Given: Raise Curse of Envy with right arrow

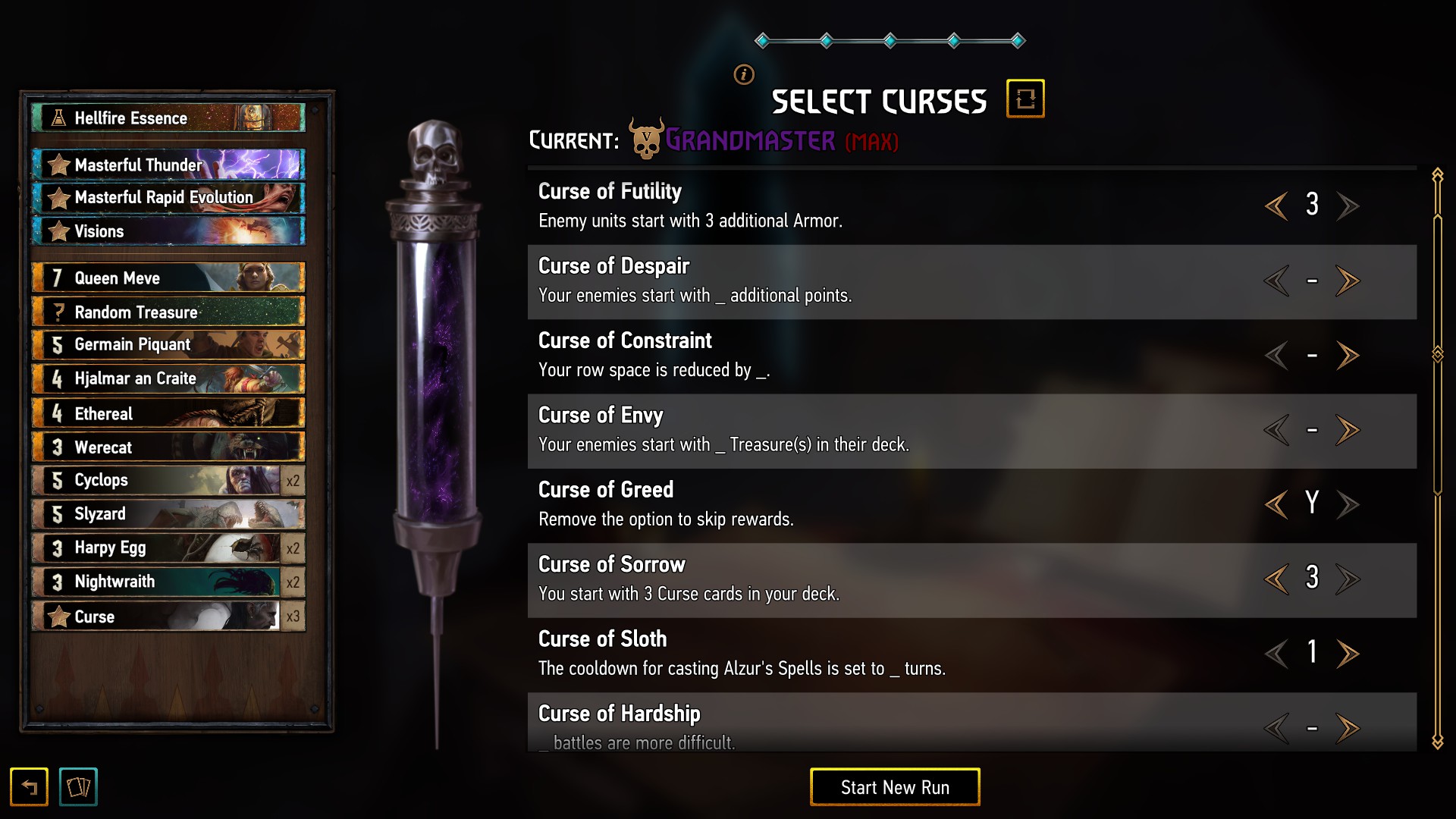Looking at the screenshot, I should pos(1348,430).
